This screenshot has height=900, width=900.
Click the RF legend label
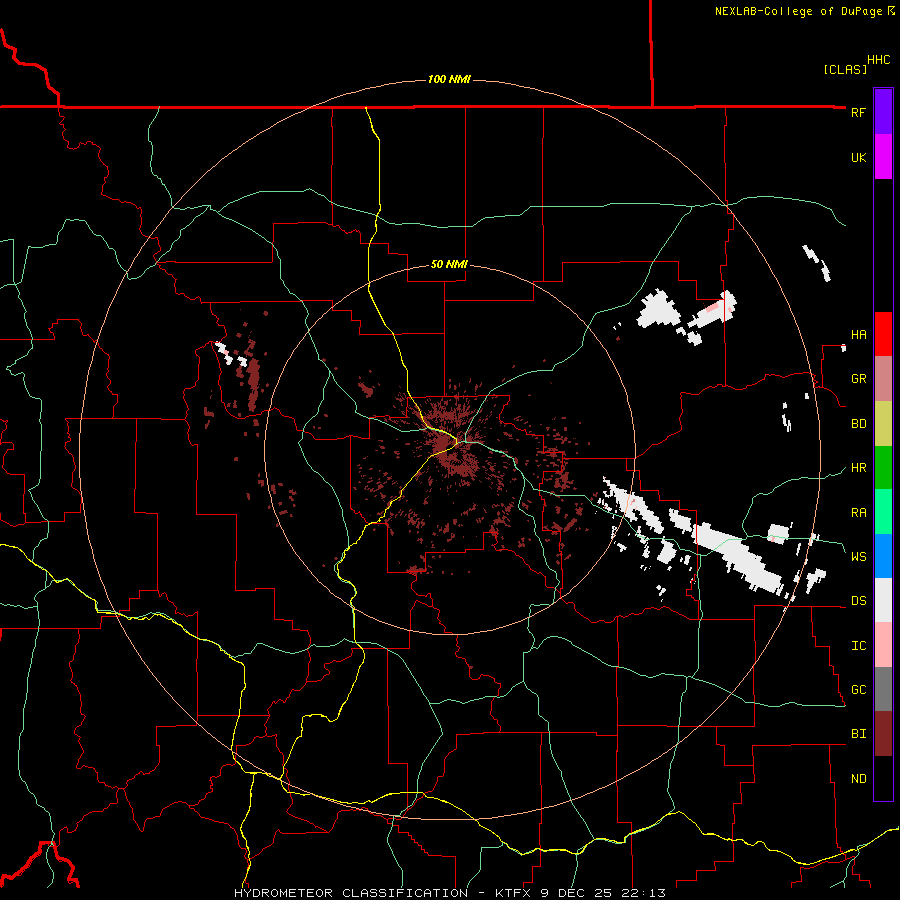click(x=858, y=112)
